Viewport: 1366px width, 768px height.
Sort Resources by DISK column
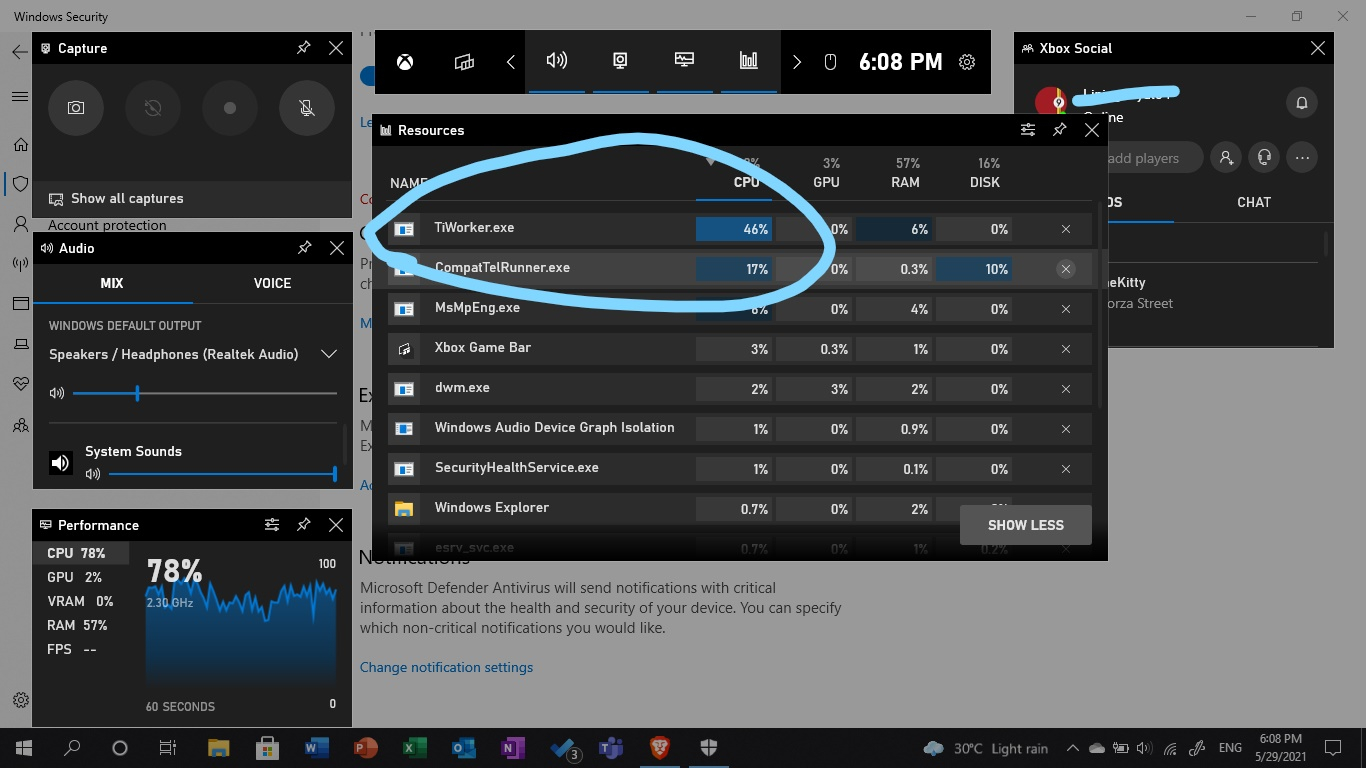coord(985,173)
